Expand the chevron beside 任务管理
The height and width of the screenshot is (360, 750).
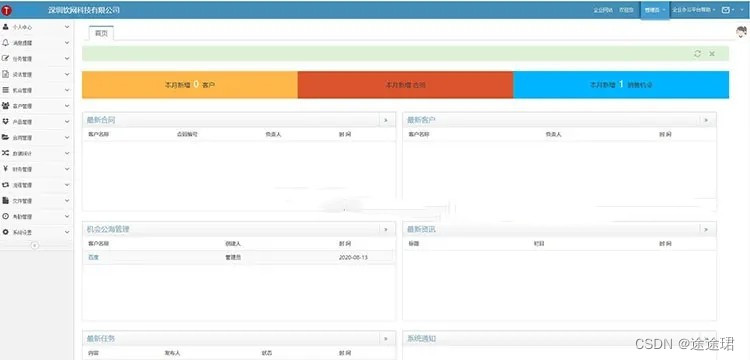(x=67, y=59)
